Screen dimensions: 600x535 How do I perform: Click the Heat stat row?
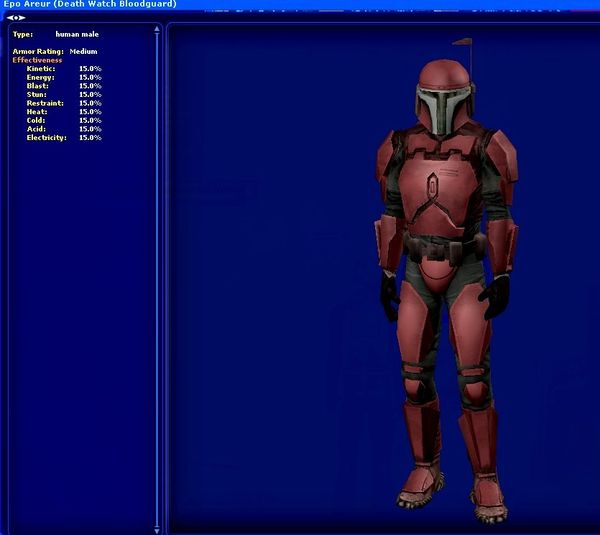(x=64, y=111)
